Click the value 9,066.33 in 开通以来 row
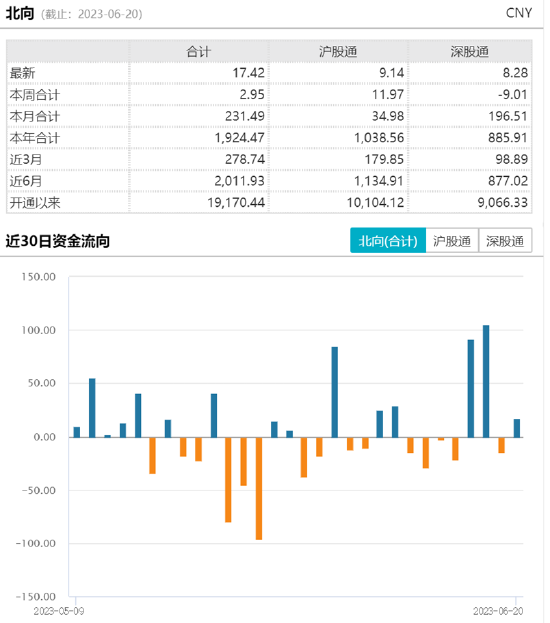 point(503,203)
